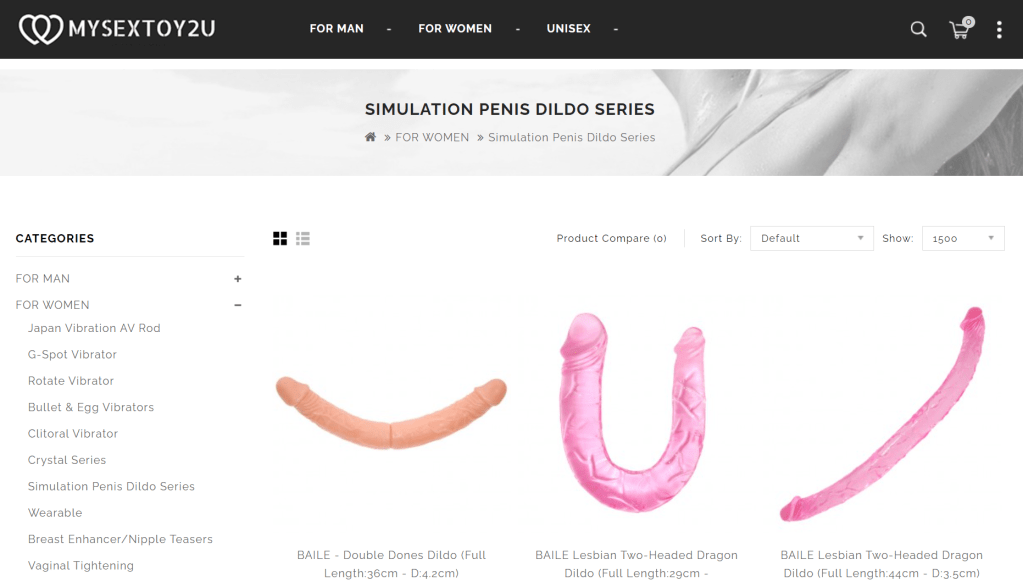Open the Vaginal Tightening category
The width and height of the screenshot is (1023, 581).
click(81, 566)
